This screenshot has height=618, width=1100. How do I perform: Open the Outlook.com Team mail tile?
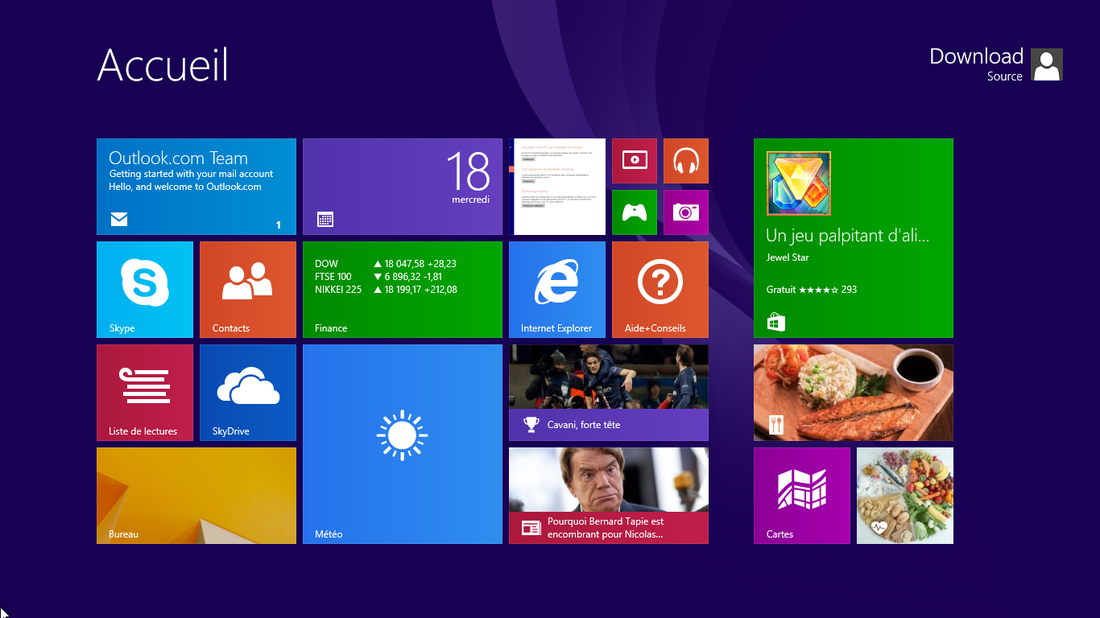(x=196, y=187)
